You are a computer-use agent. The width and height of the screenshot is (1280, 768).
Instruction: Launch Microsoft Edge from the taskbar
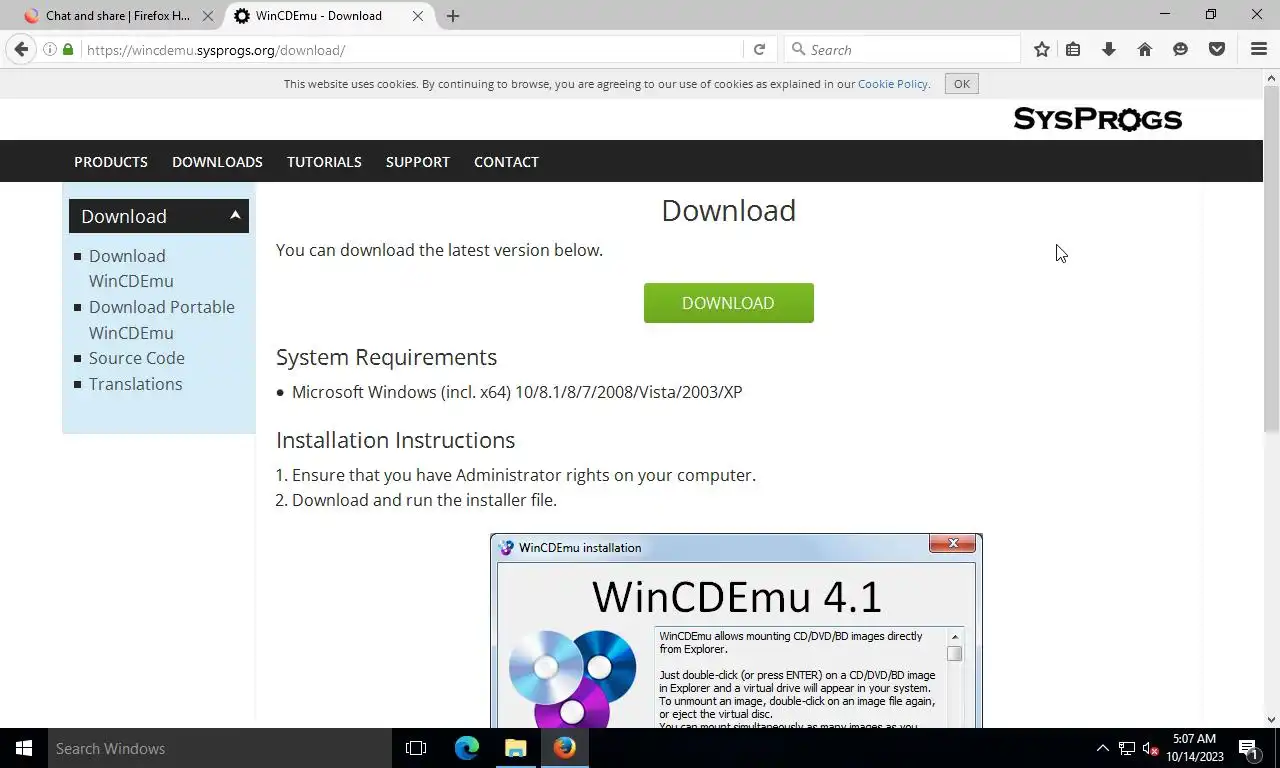[x=467, y=748]
